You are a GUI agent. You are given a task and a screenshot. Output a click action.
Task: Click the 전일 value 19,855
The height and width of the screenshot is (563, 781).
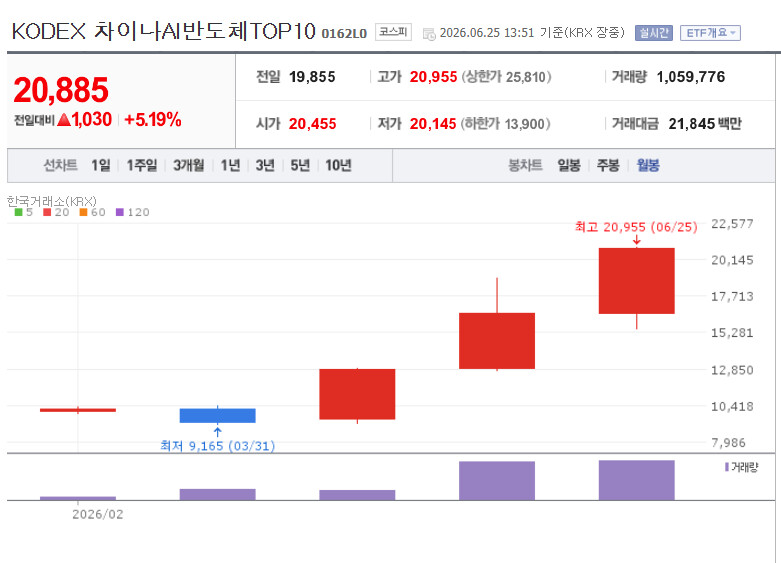312,77
